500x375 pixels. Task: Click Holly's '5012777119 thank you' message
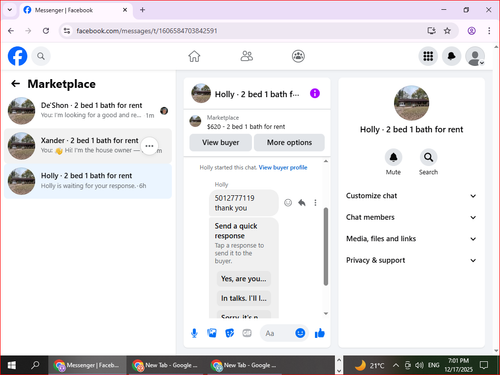[x=244, y=203]
